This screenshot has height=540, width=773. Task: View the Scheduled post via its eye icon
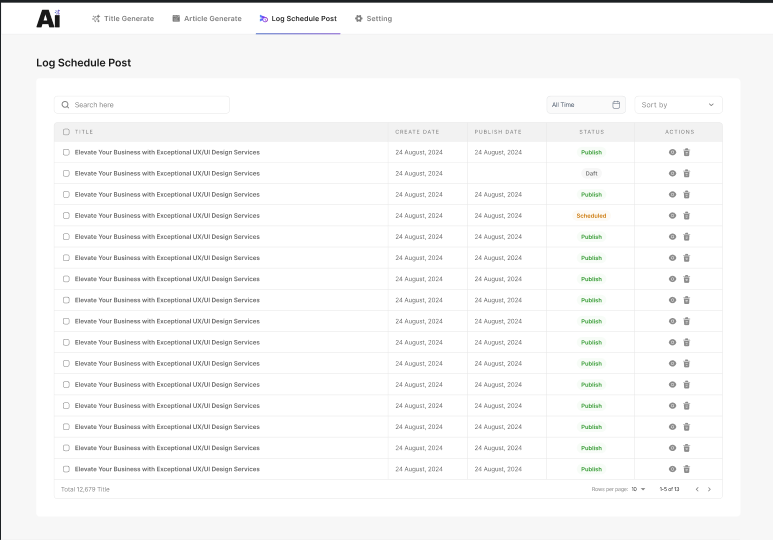coord(672,216)
